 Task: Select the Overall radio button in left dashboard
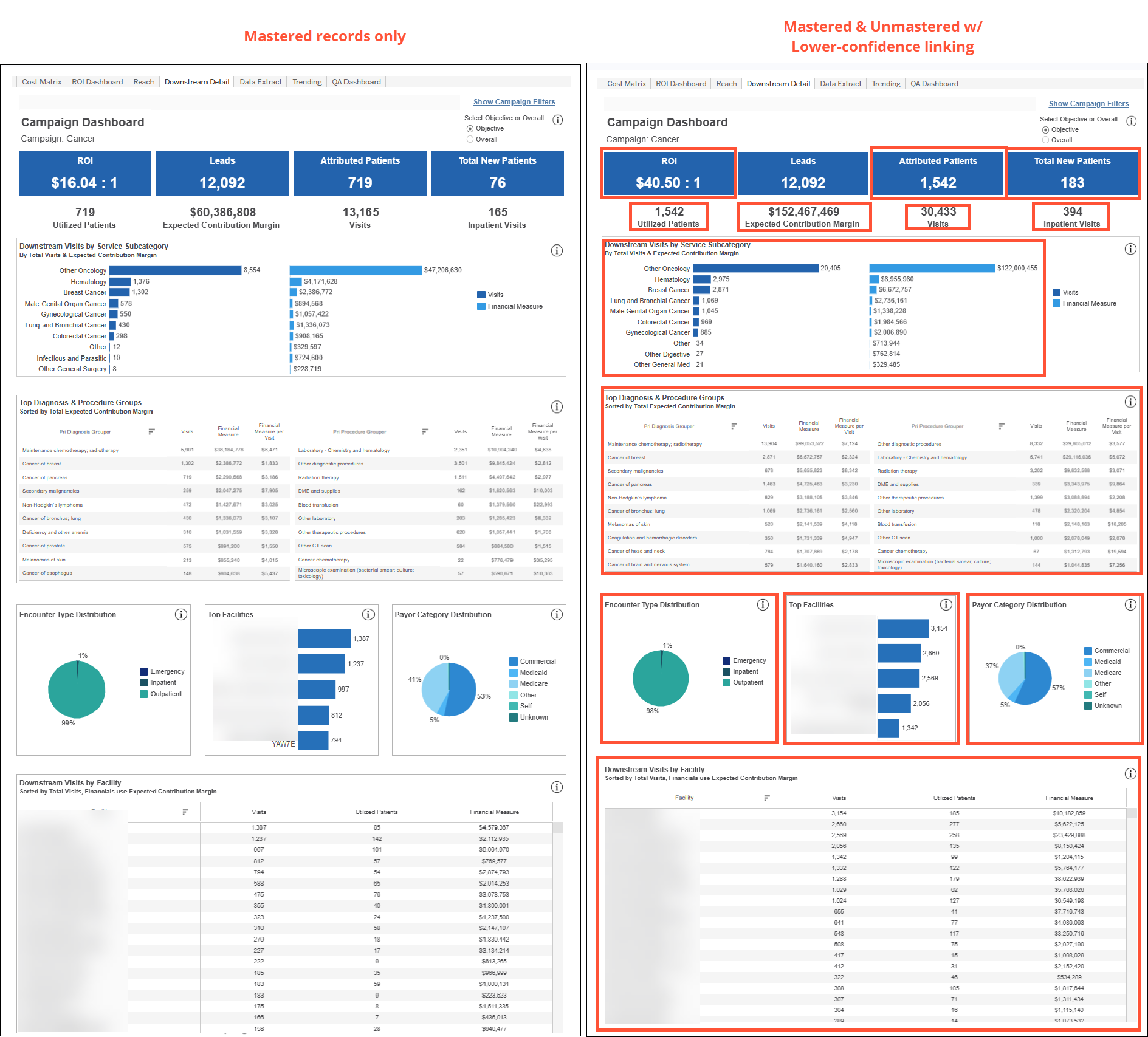pos(470,139)
